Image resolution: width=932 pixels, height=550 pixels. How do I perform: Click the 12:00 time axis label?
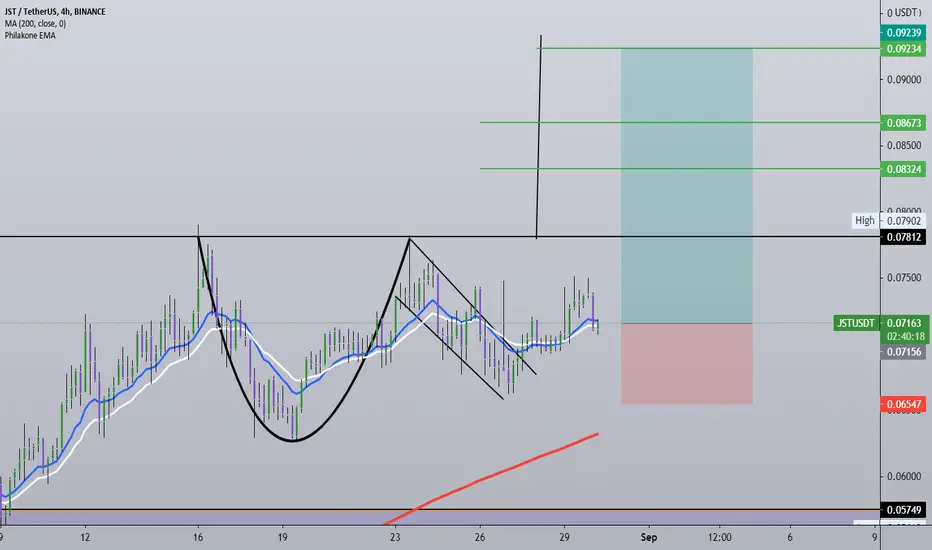click(719, 538)
